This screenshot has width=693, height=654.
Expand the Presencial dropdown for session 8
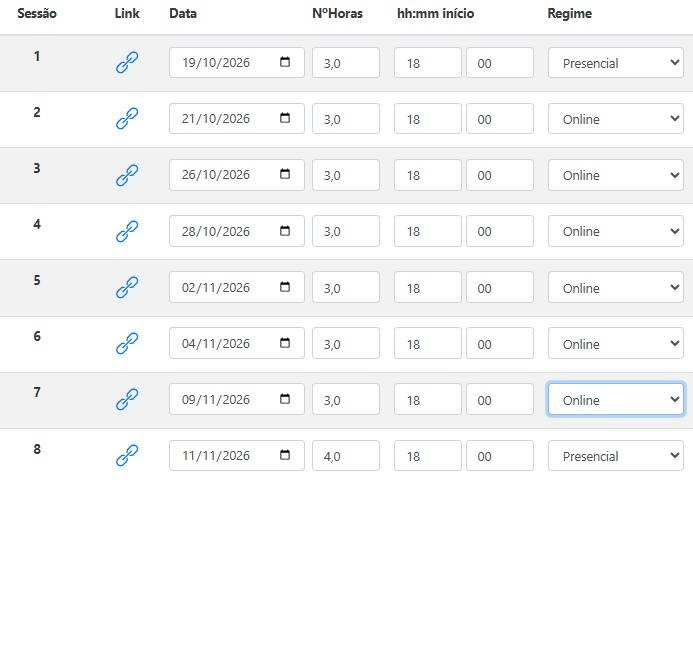[x=616, y=456]
